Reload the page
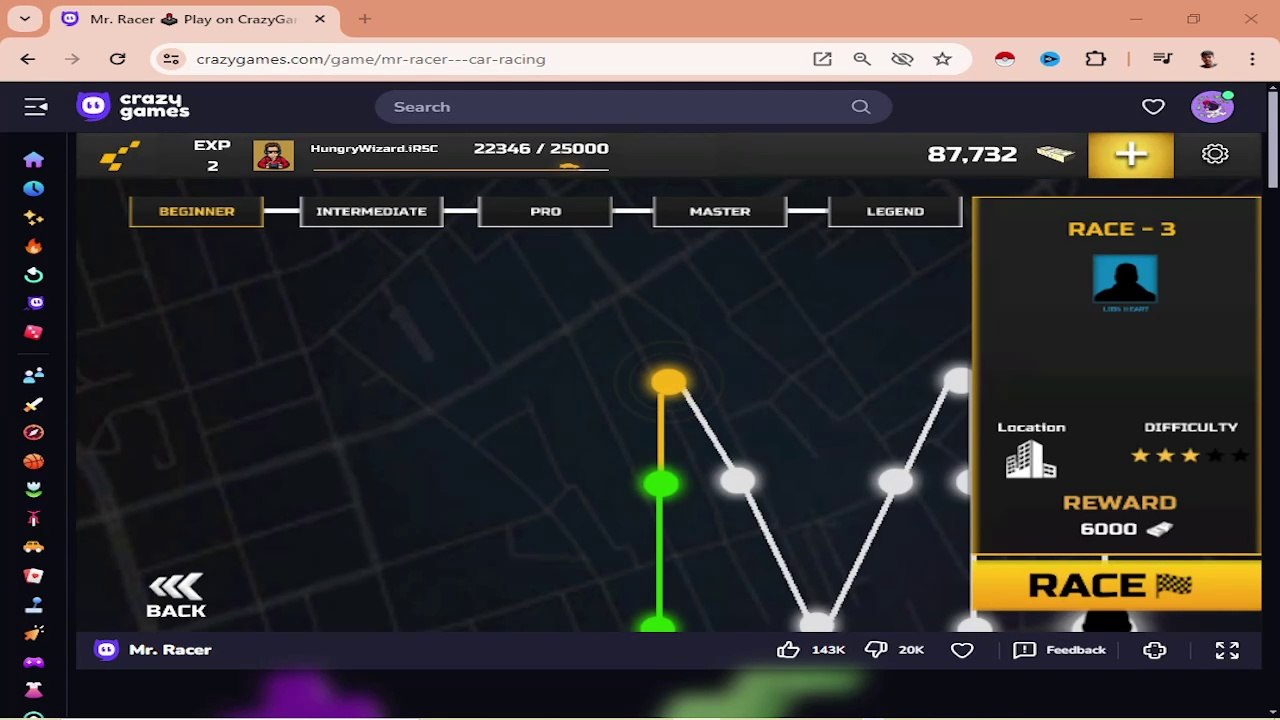The image size is (1280, 720). coord(118,59)
